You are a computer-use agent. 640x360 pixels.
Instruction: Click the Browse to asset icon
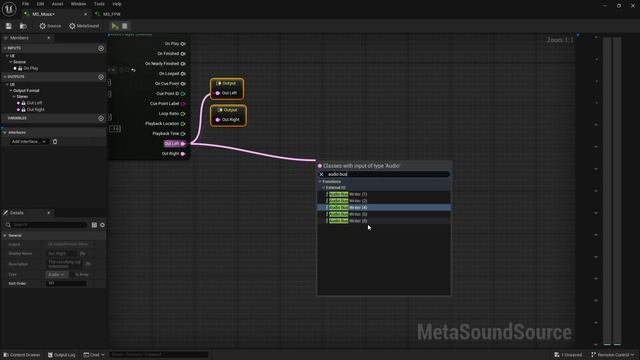pyautogui.click(x=23, y=26)
